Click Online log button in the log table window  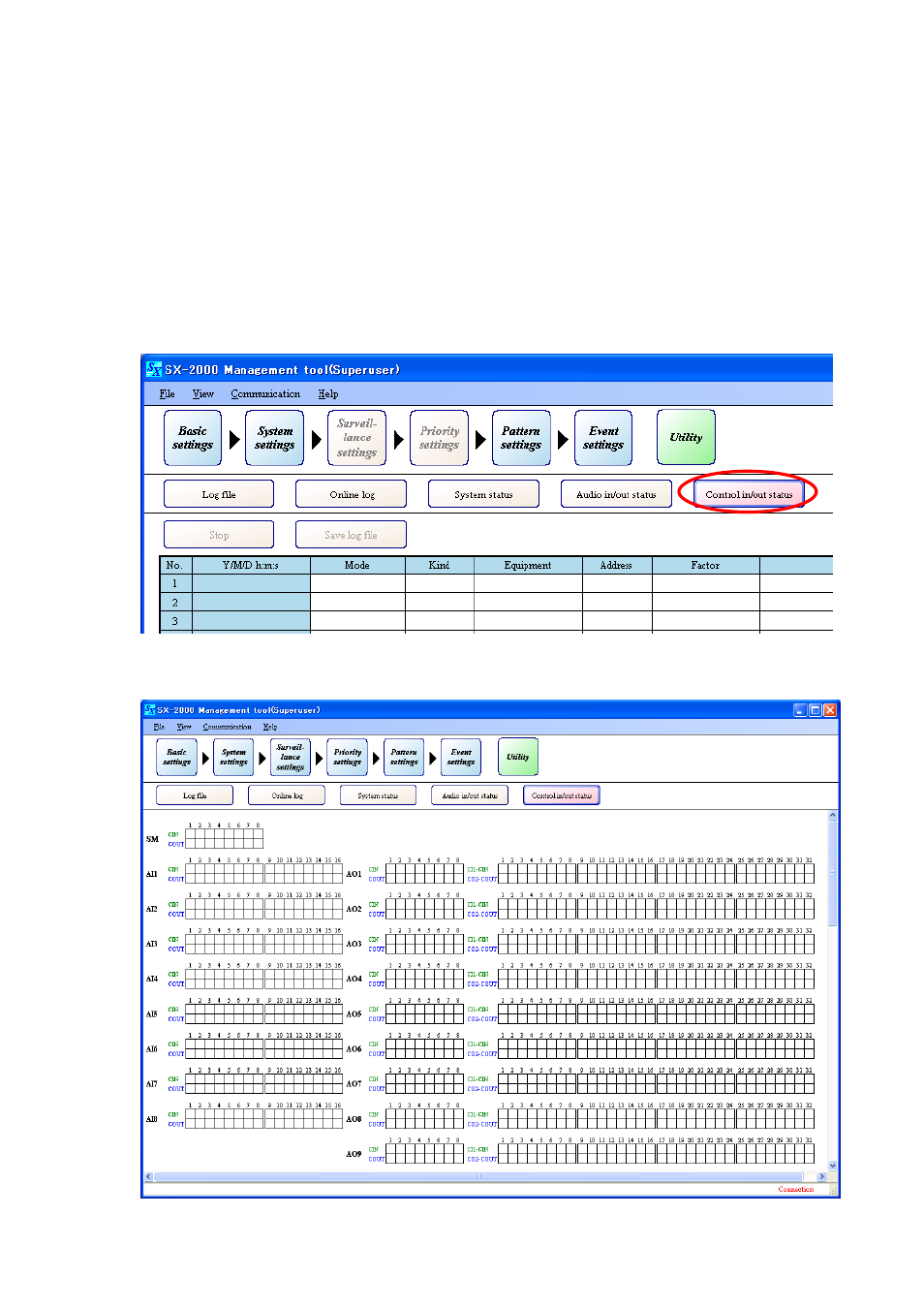coord(352,494)
